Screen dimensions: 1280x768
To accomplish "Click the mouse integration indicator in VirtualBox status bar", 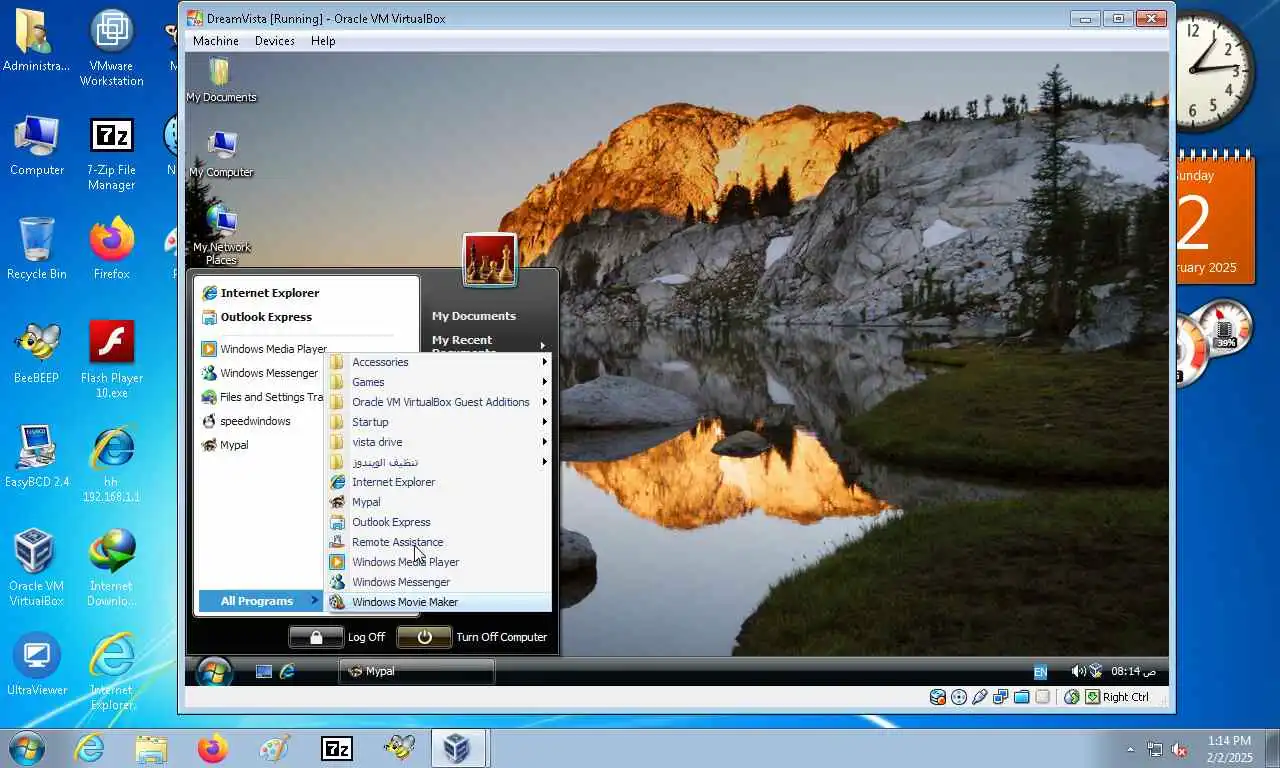I will coord(1072,697).
